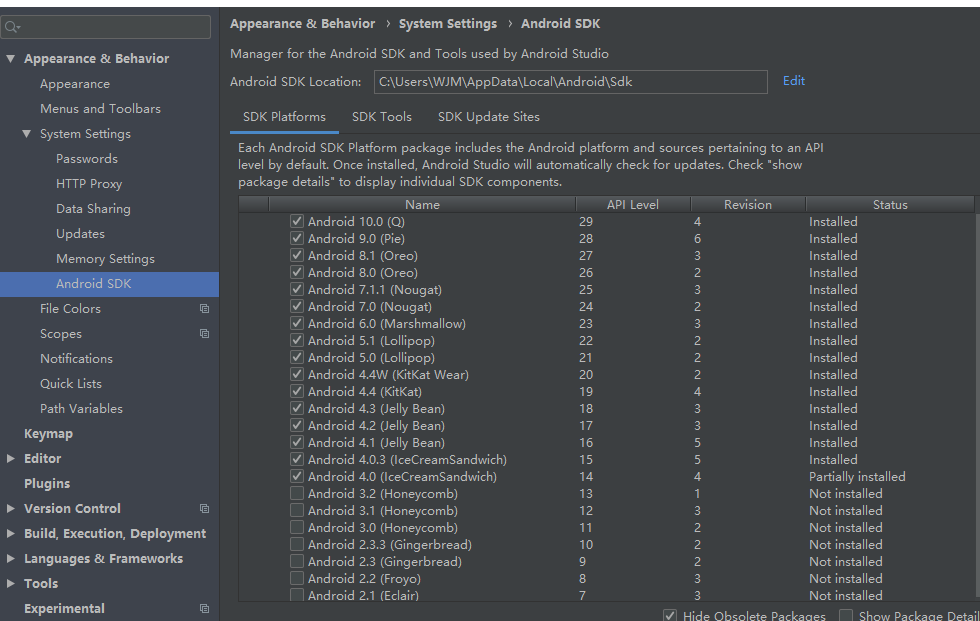Open the Keymap settings
The image size is (980, 621).
pos(48,434)
